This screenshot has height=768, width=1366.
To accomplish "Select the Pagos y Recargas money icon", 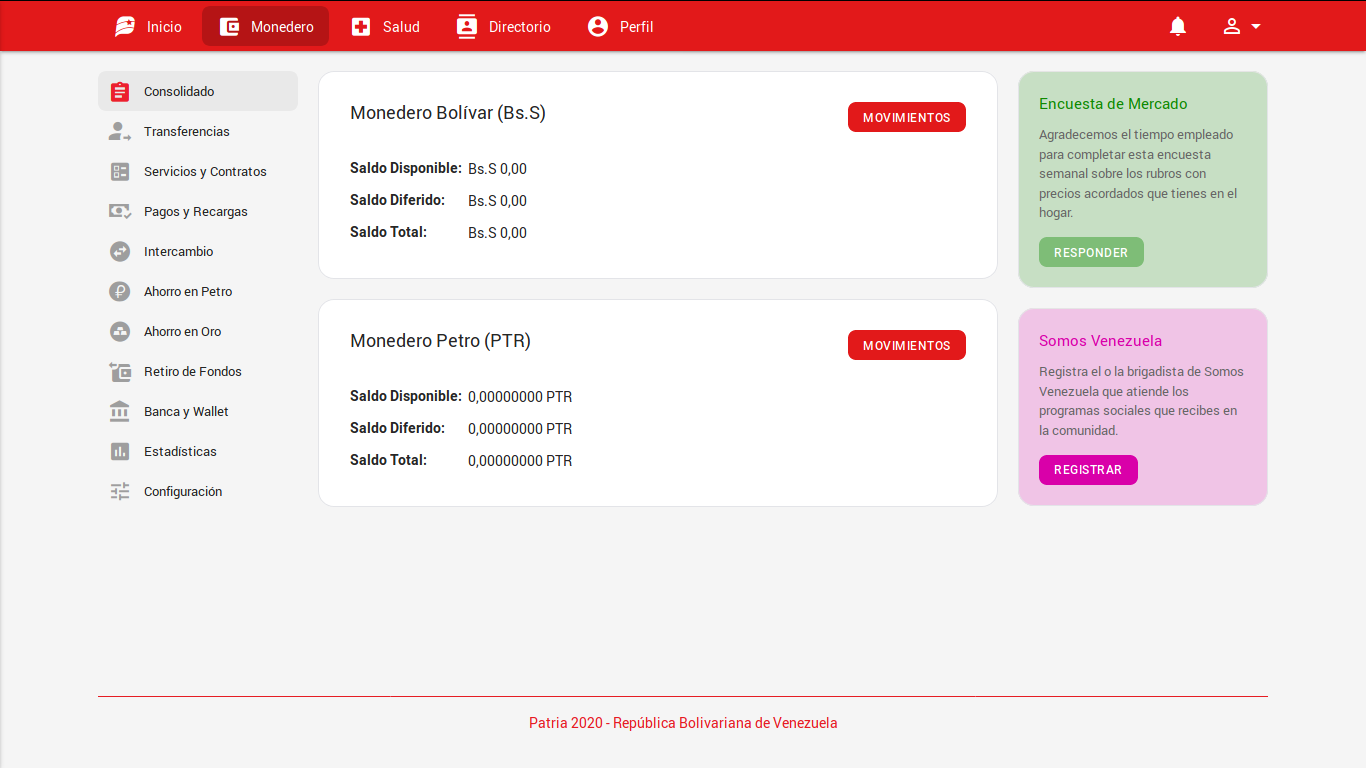I will point(120,212).
